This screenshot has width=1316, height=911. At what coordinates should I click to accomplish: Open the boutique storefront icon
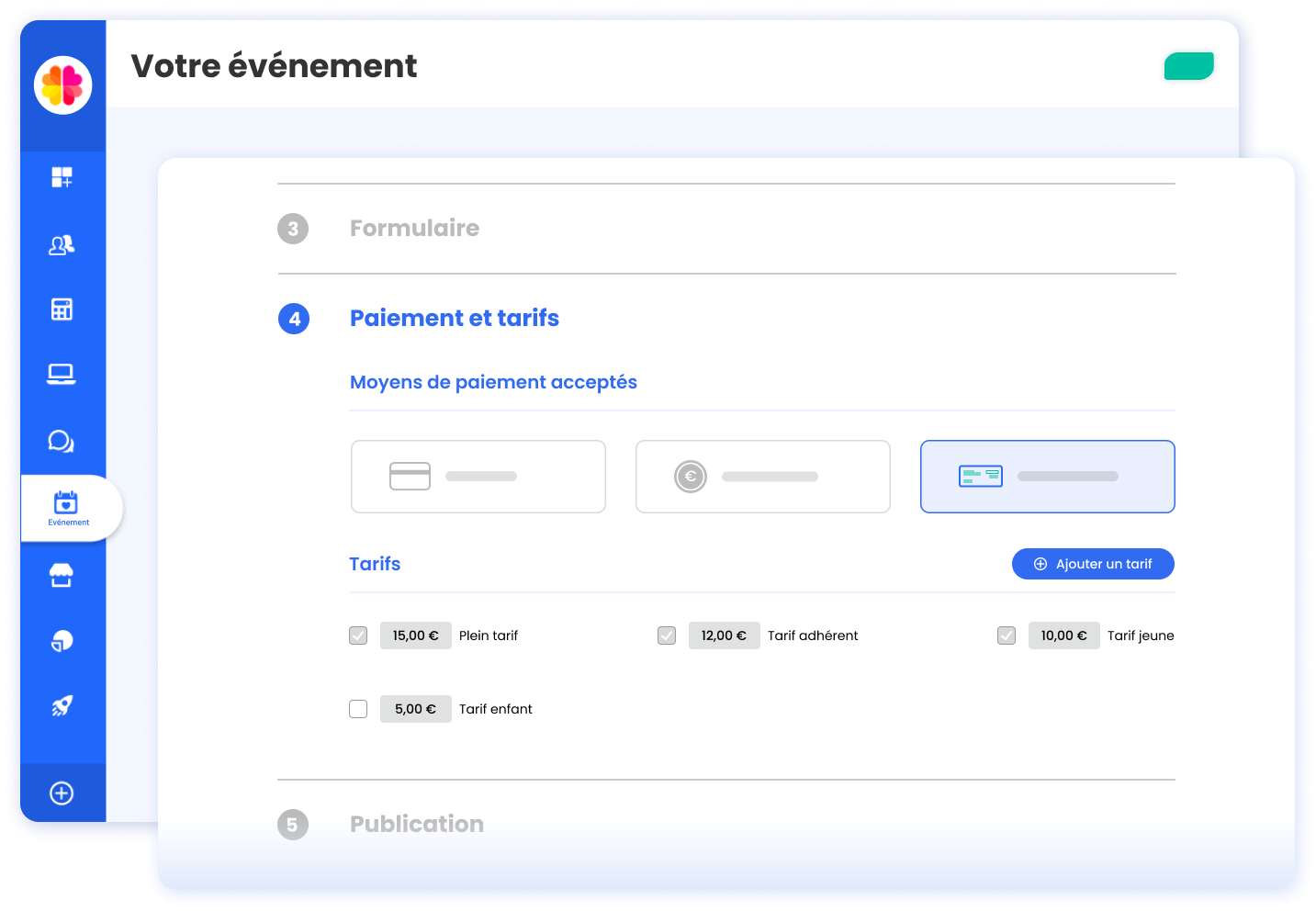[x=62, y=575]
